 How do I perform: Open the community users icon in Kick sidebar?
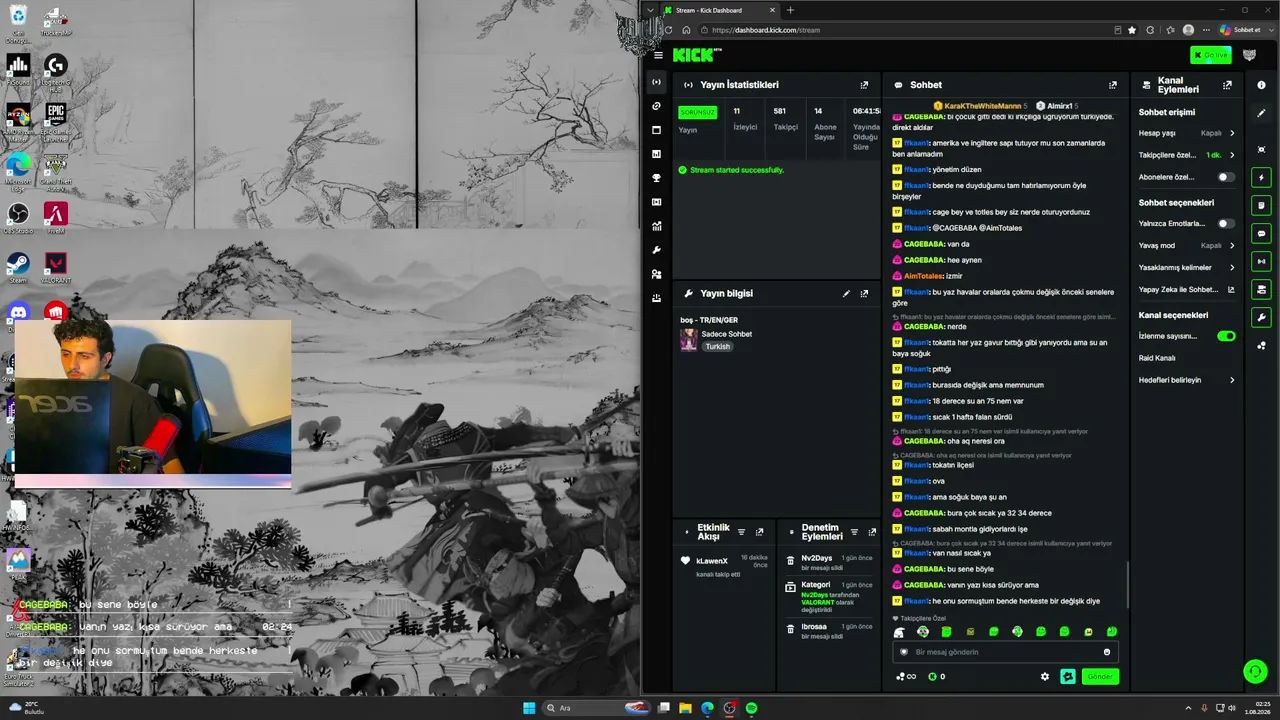tap(656, 274)
